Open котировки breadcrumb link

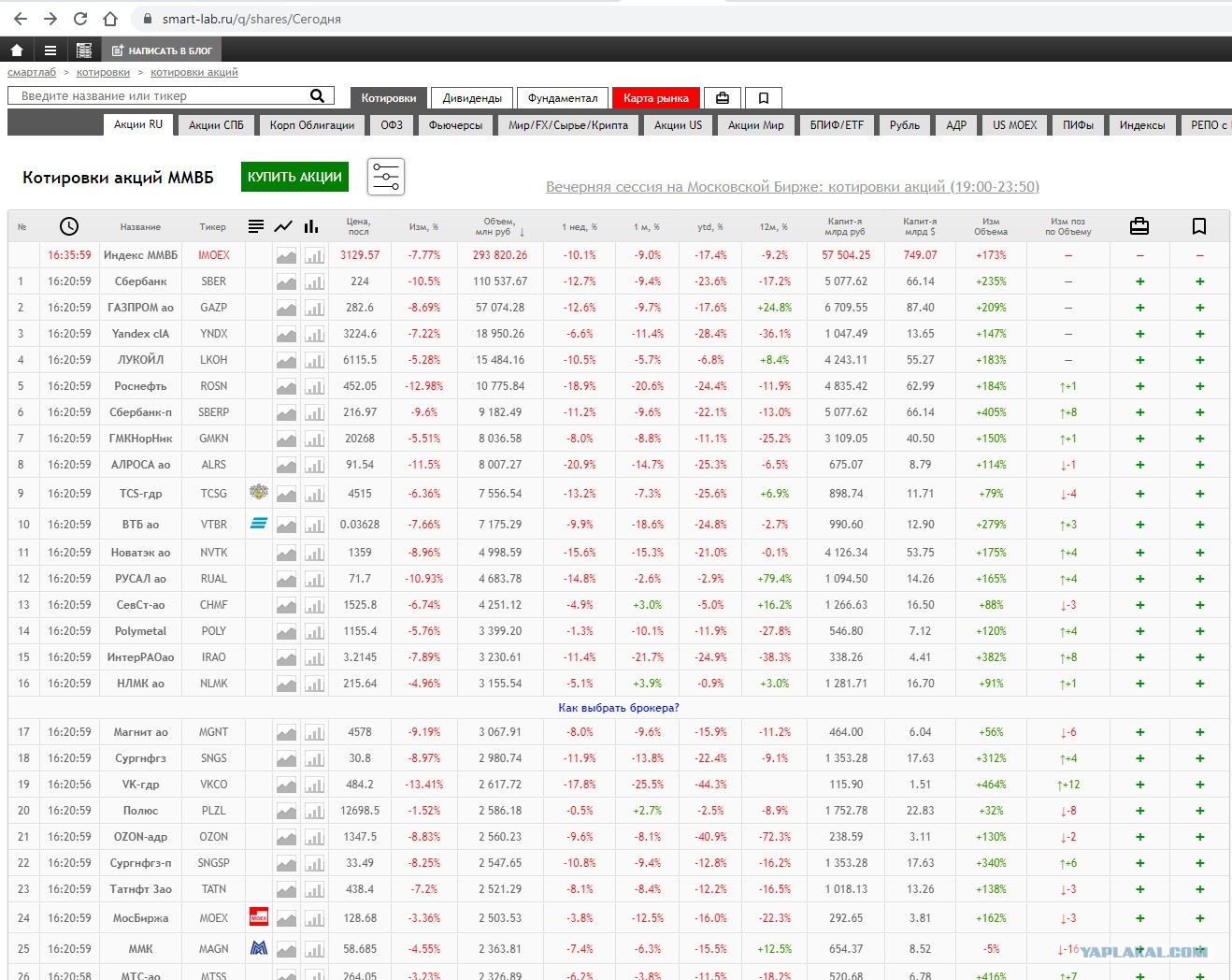click(103, 72)
